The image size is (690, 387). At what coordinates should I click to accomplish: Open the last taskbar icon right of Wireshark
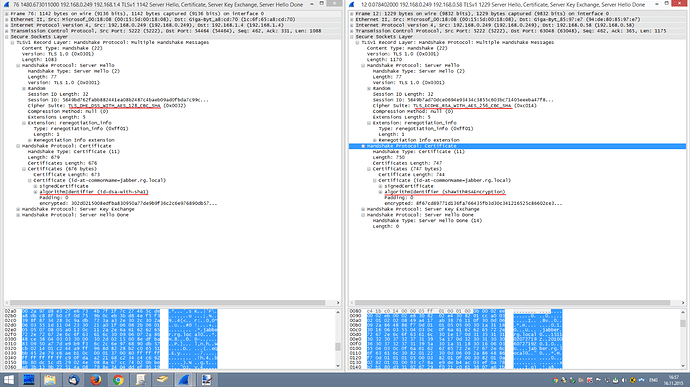(206, 380)
